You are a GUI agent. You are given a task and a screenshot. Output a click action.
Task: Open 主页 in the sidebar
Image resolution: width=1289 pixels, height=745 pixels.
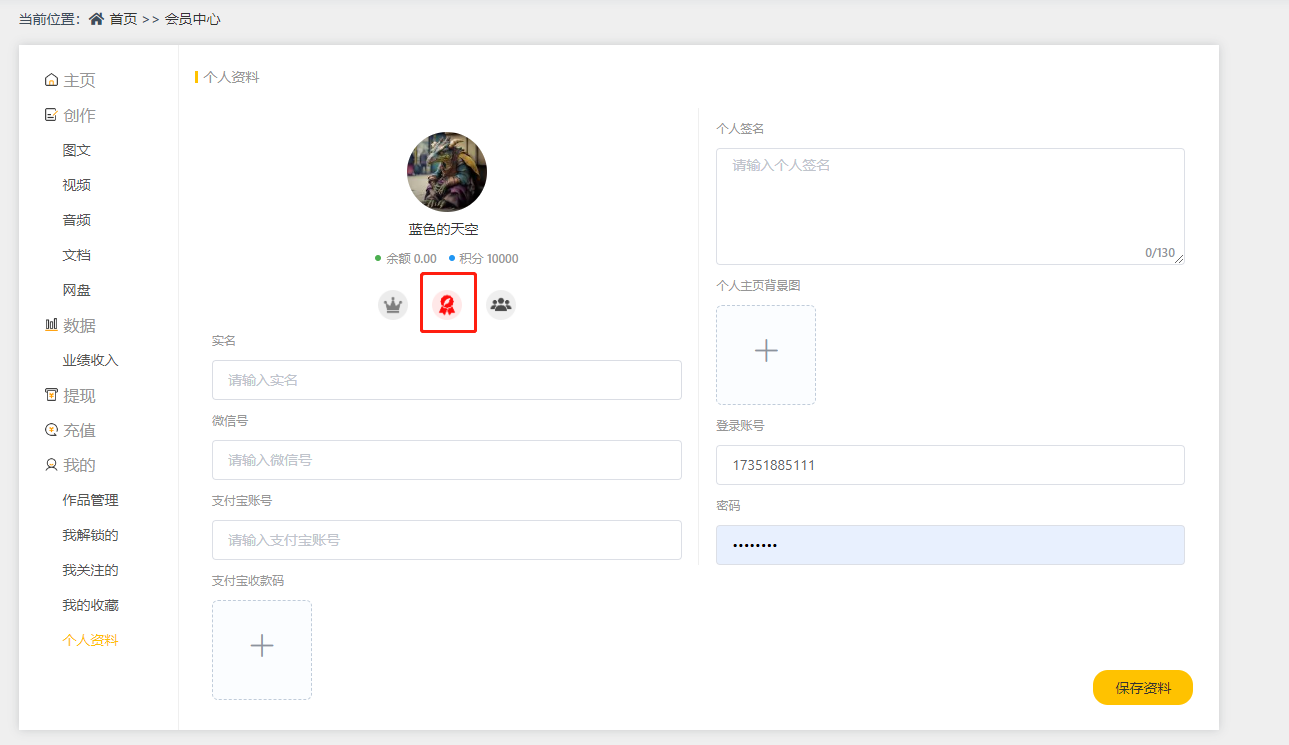pyautogui.click(x=79, y=81)
